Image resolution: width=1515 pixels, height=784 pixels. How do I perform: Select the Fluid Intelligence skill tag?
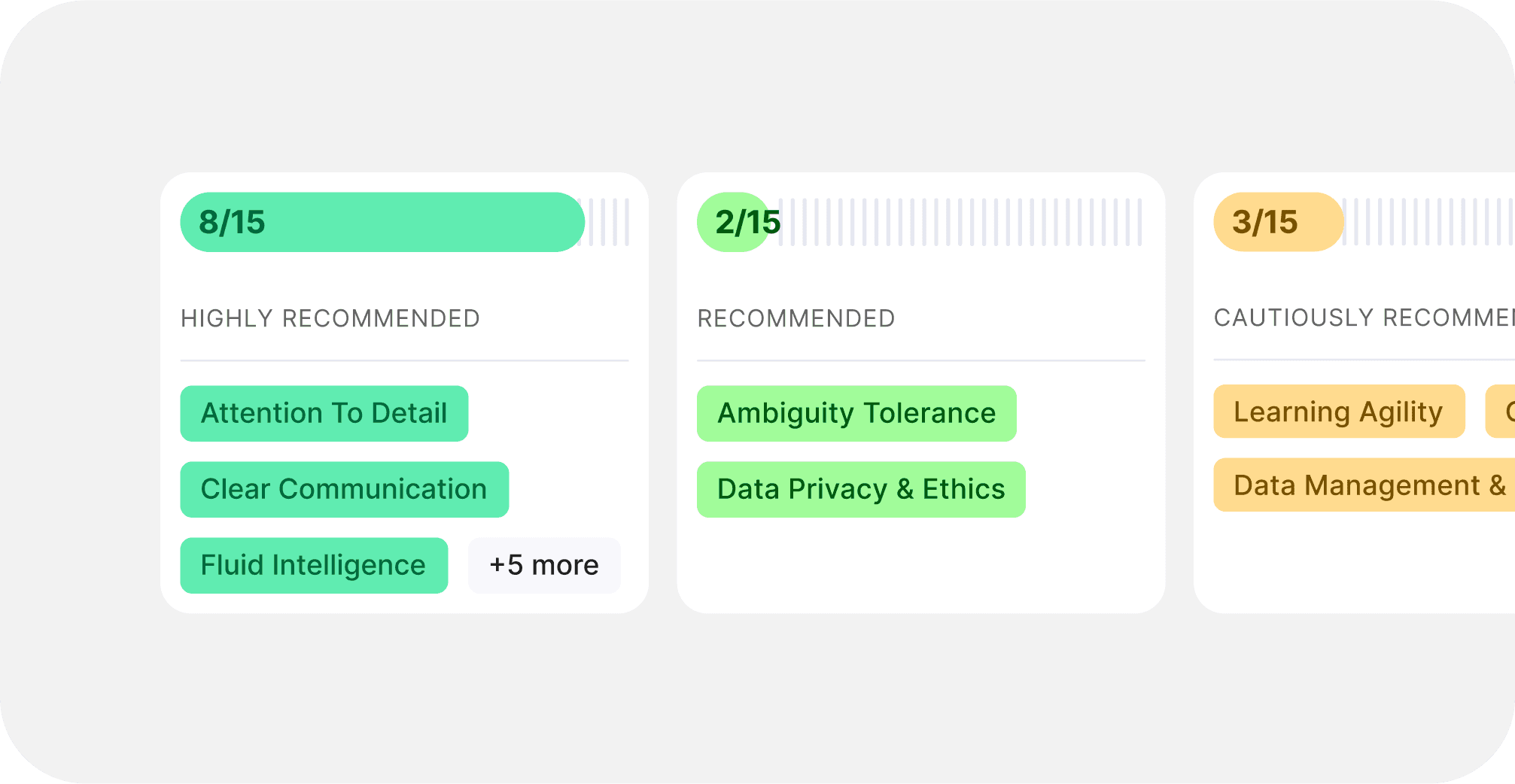click(313, 565)
